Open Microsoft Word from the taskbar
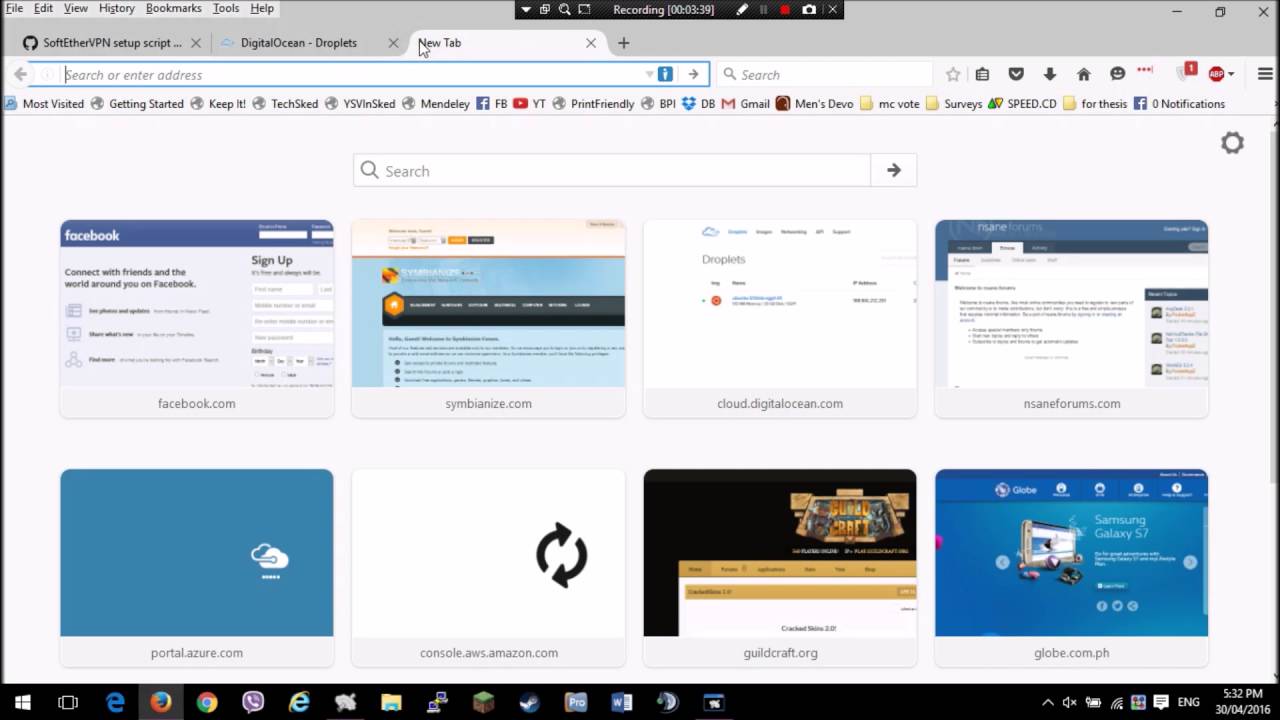This screenshot has height=720, width=1280. (x=621, y=702)
